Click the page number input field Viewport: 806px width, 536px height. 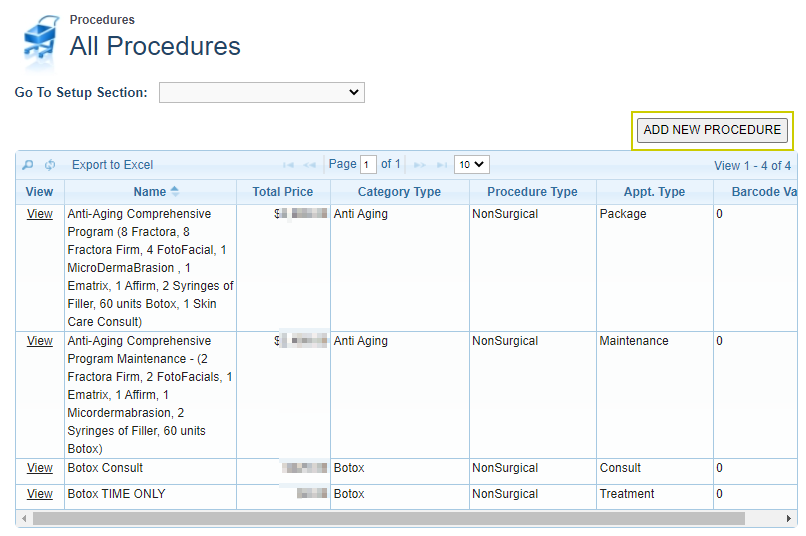(x=368, y=165)
